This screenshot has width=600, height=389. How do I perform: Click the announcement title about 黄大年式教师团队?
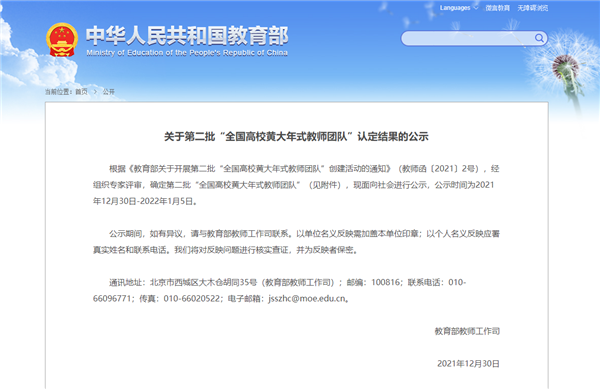pos(296,137)
